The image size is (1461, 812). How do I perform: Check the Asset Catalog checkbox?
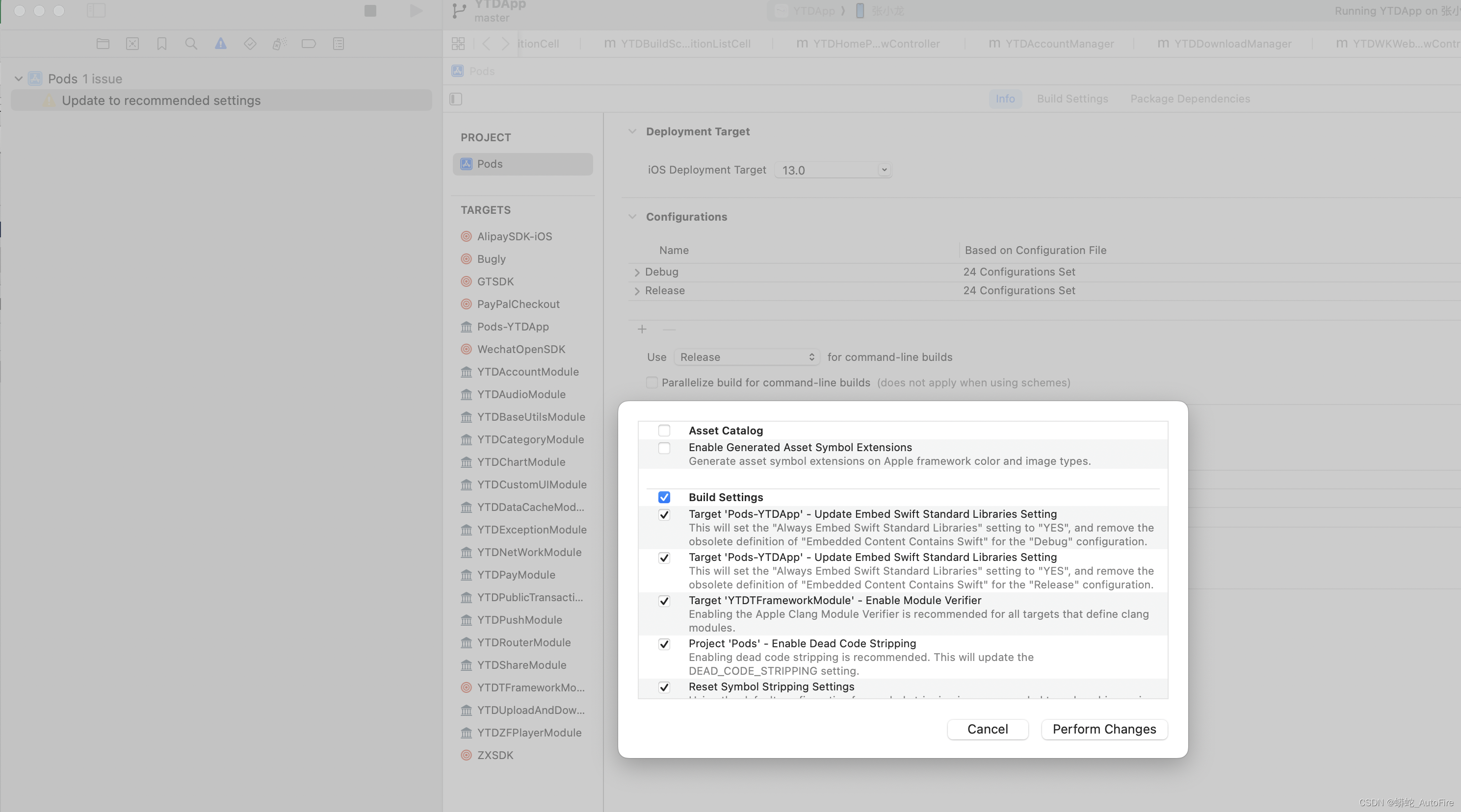coord(664,431)
